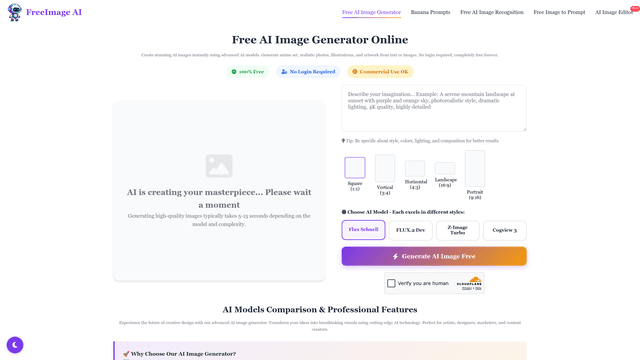Select the Vertical (3:4) aspect ratio
This screenshot has height=360, width=640.
385,175
